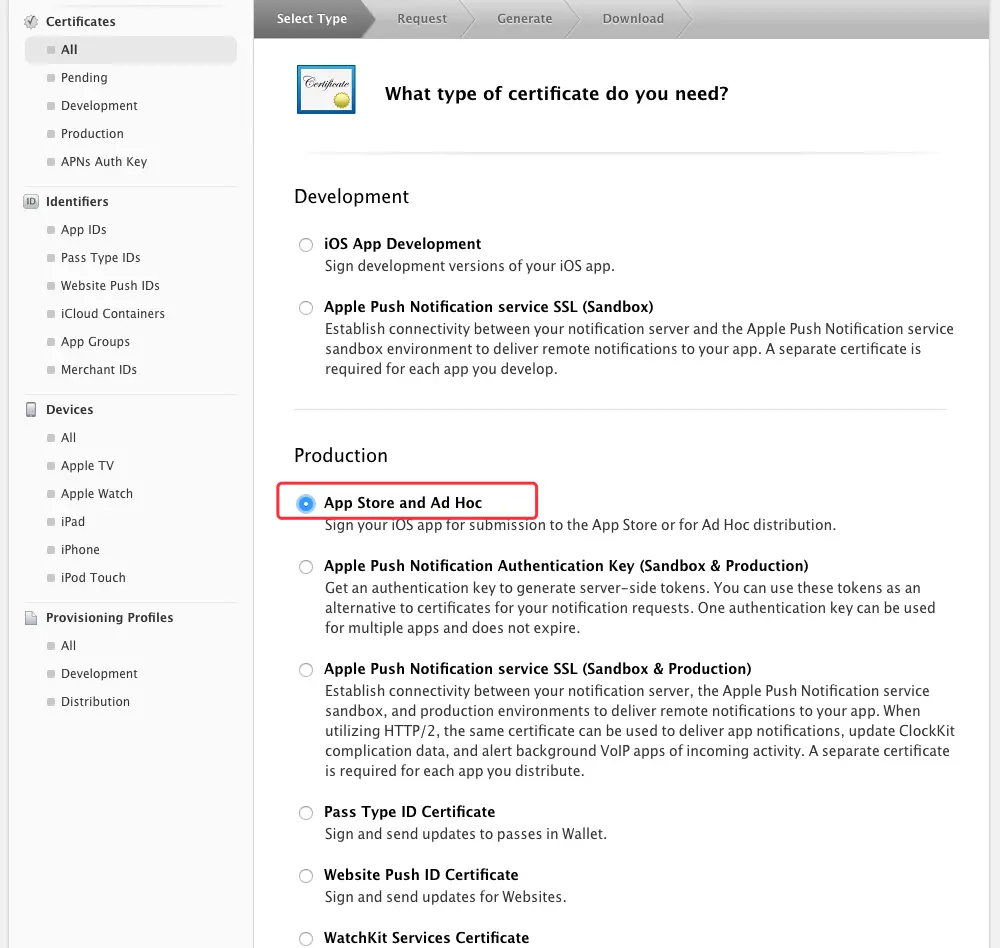Screen dimensions: 1000x948
Task: Open Website Push IDs
Action: (x=110, y=286)
